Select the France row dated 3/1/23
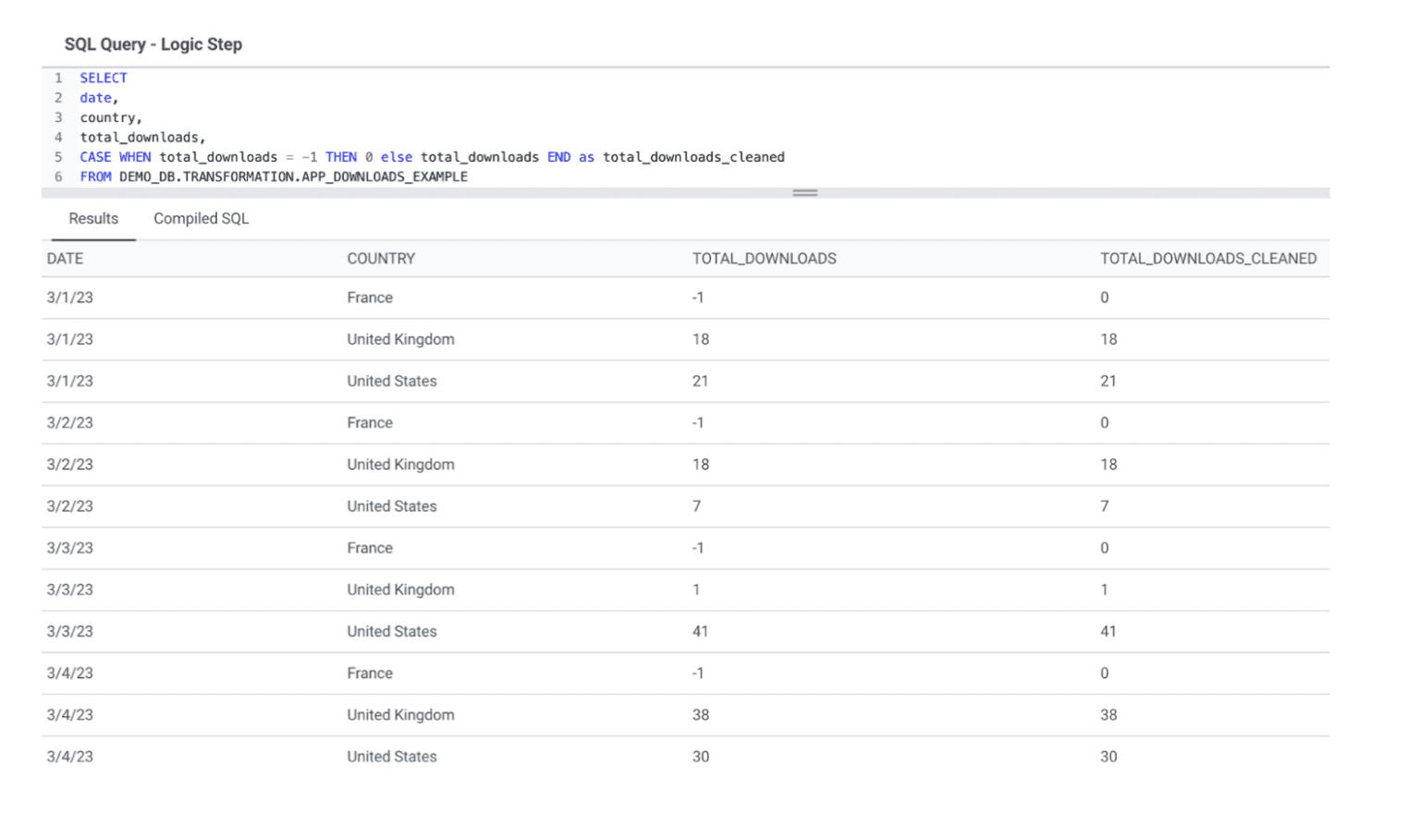The width and height of the screenshot is (1420, 840). point(370,298)
